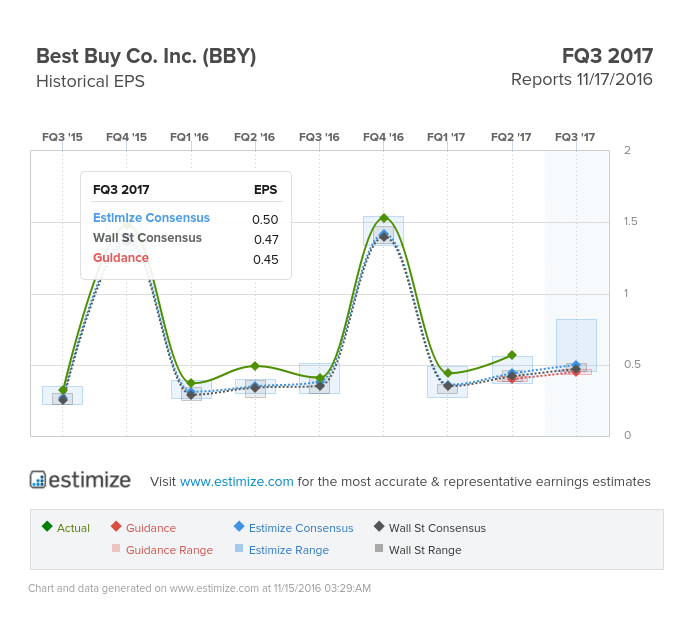Click the FQ3 '17 blue Estimize consensus point
This screenshot has height=620, width=685.
576,364
